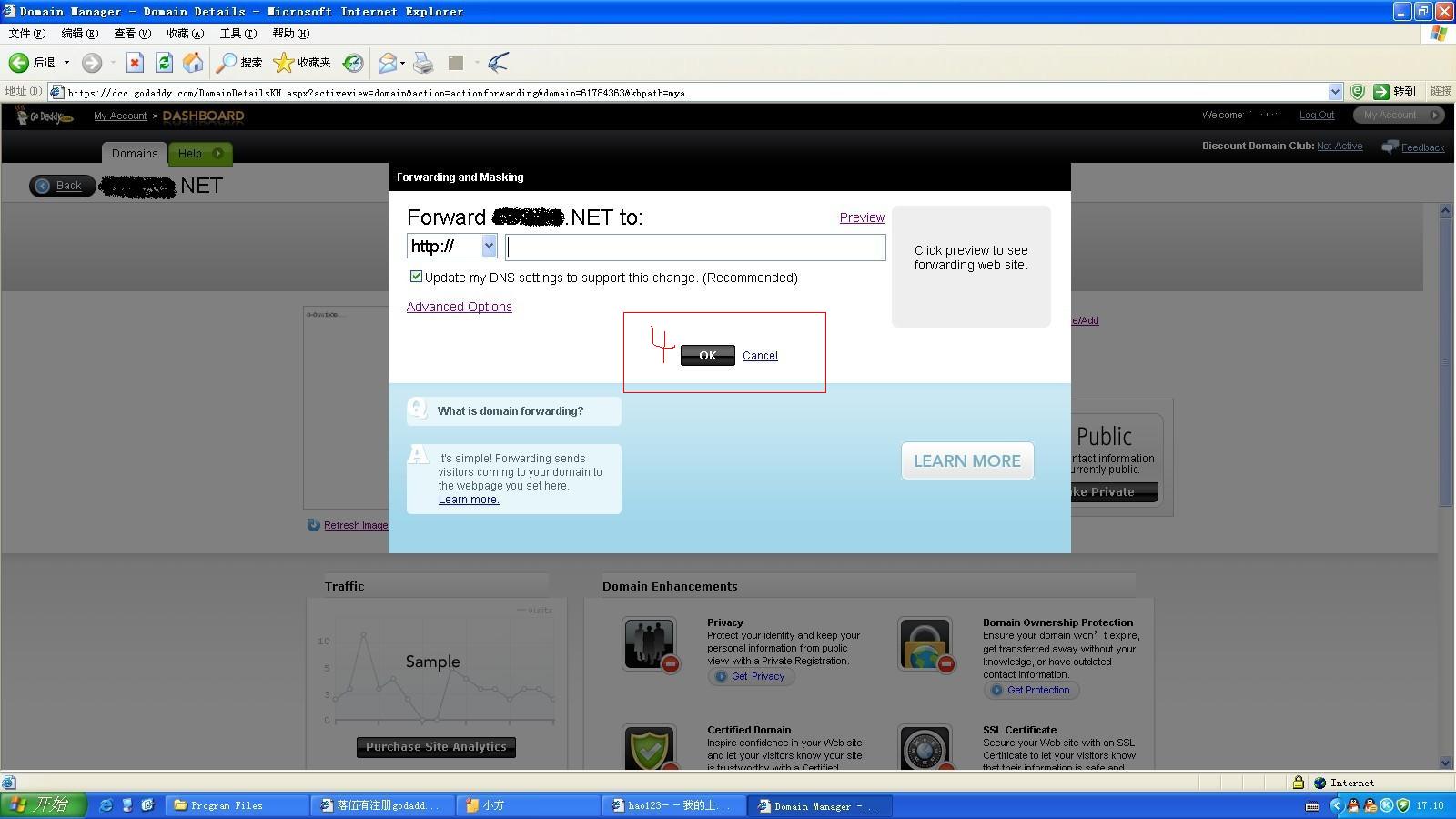The width and height of the screenshot is (1456, 819).
Task: Expand the http:// protocol dropdown
Action: click(488, 246)
